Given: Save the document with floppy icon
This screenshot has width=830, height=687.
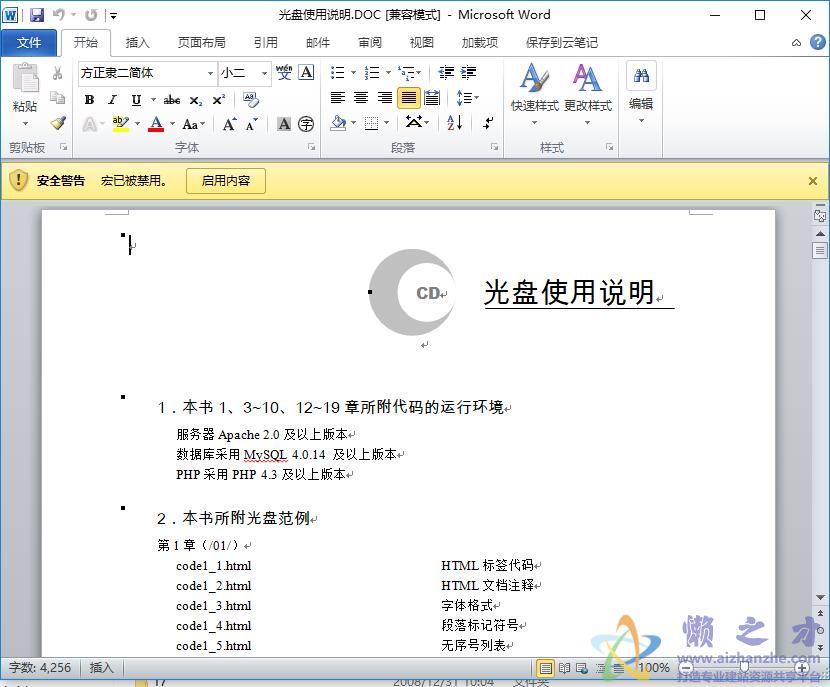Looking at the screenshot, I should tap(37, 15).
